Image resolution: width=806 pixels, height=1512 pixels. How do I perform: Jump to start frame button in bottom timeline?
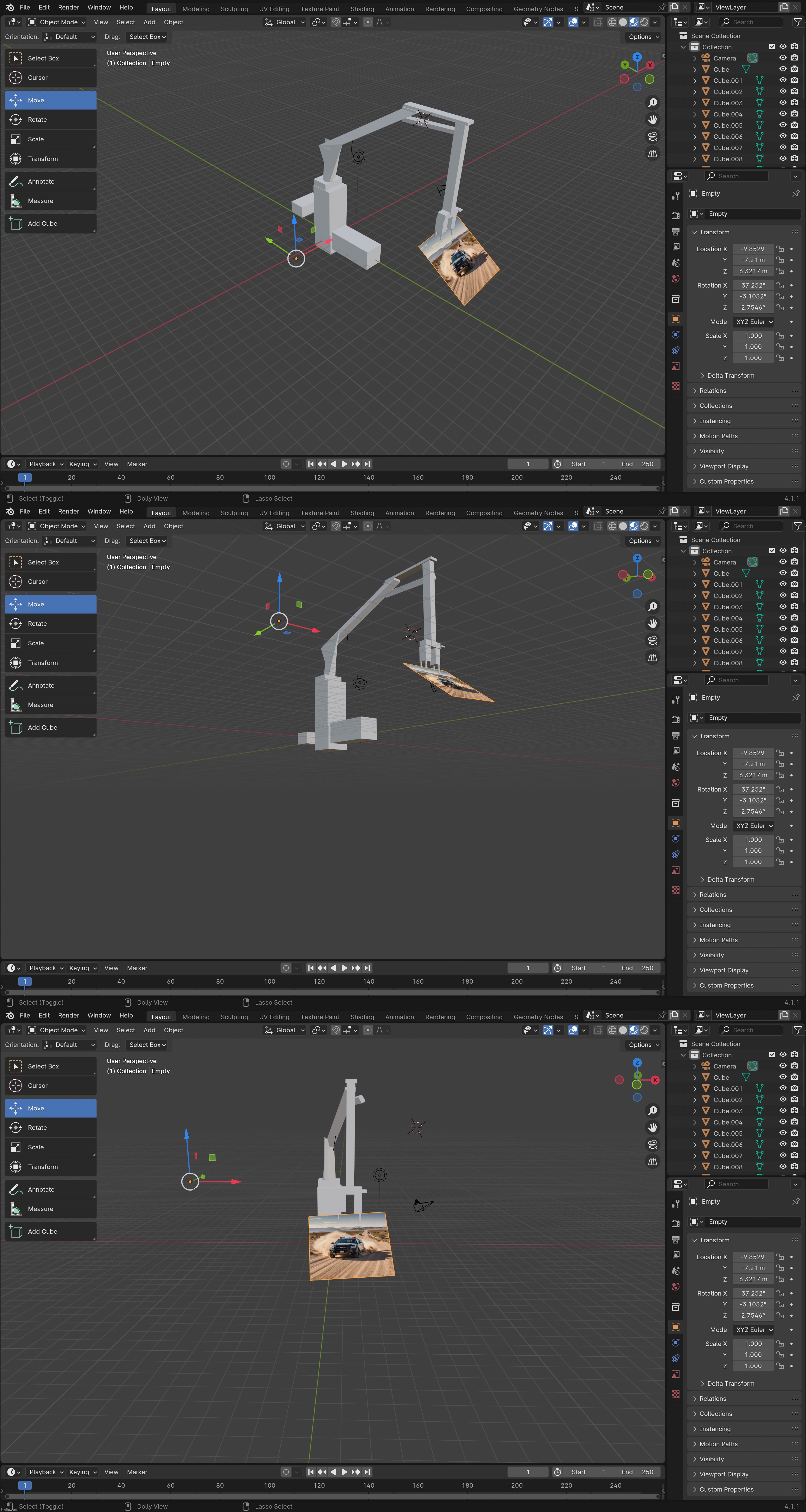(311, 1472)
